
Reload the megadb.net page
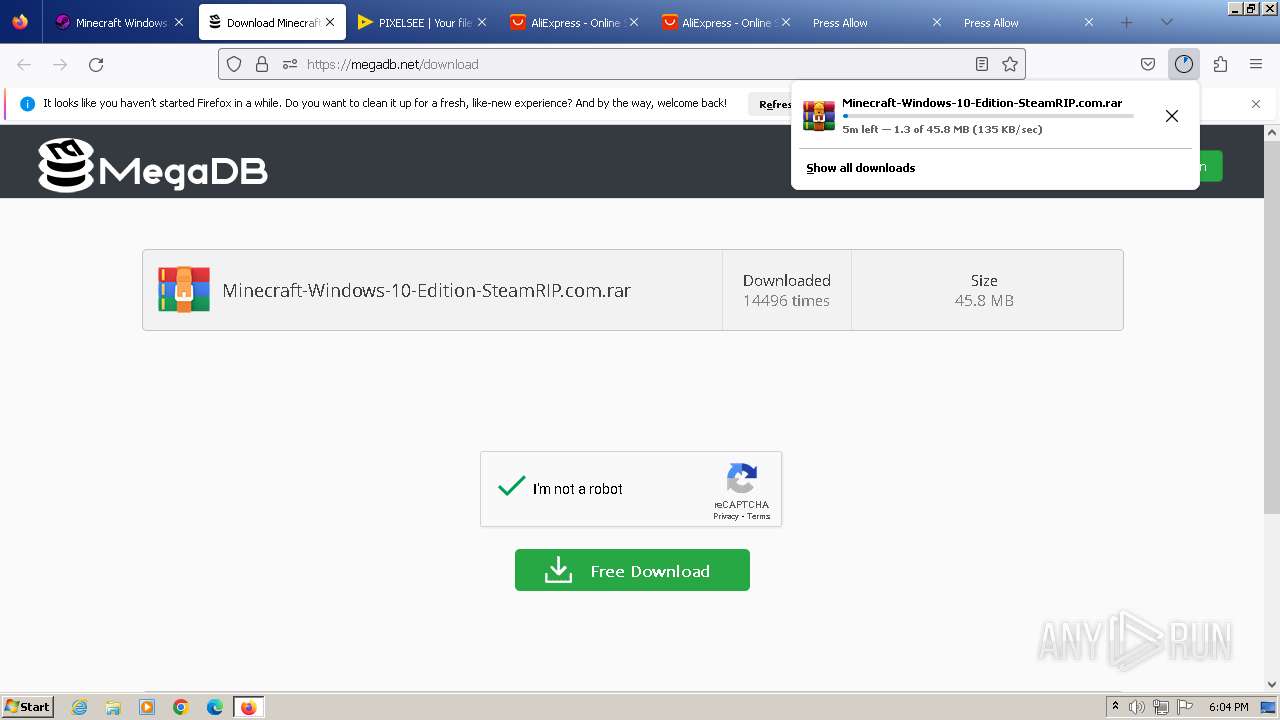[96, 64]
